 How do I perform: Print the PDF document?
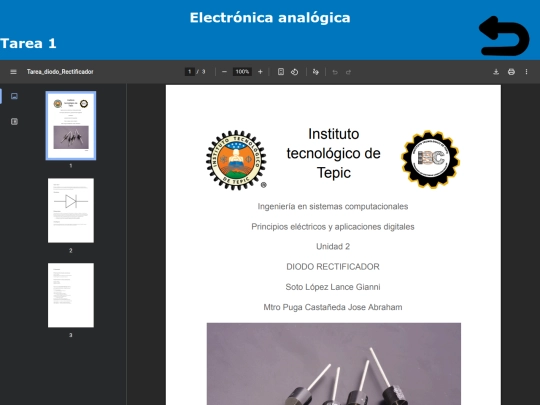[511, 72]
